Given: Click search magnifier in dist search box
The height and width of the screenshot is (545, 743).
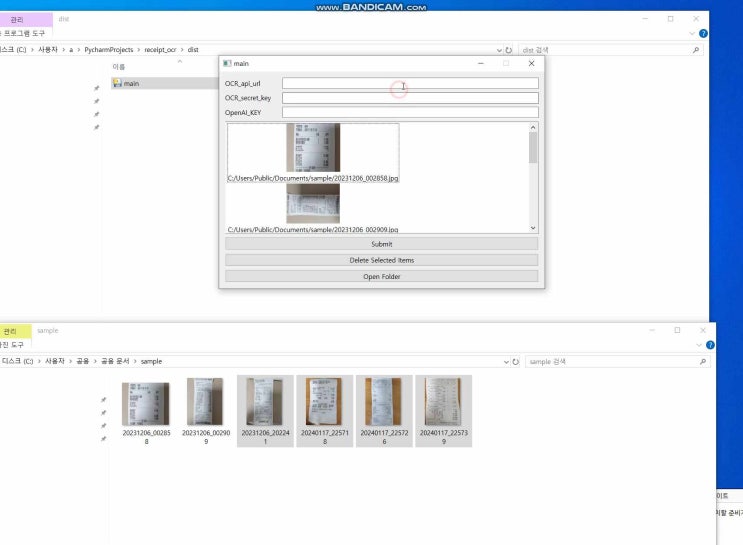Looking at the screenshot, I should (696, 50).
